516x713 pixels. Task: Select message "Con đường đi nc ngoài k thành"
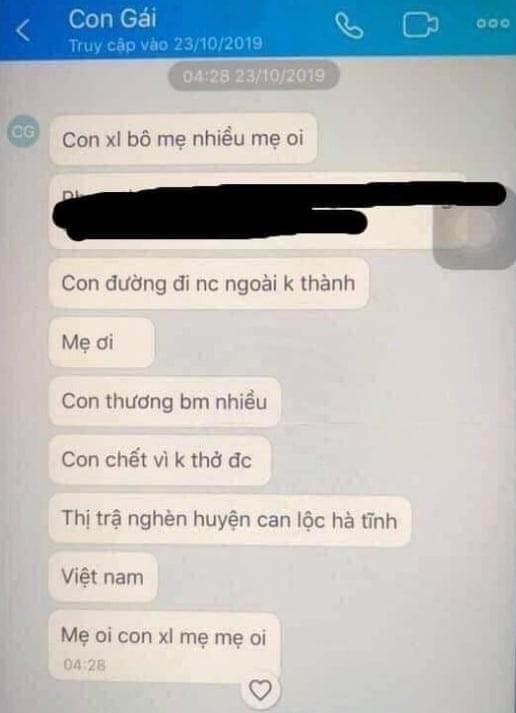coord(209,284)
